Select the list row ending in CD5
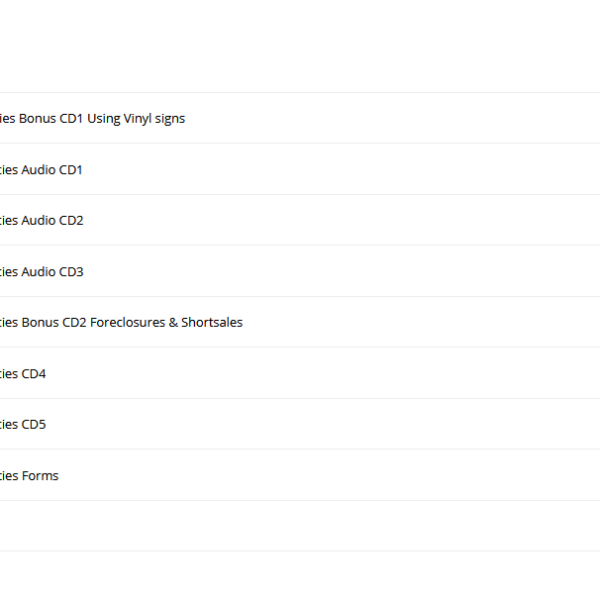This screenshot has height=600, width=600. pyautogui.click(x=300, y=424)
